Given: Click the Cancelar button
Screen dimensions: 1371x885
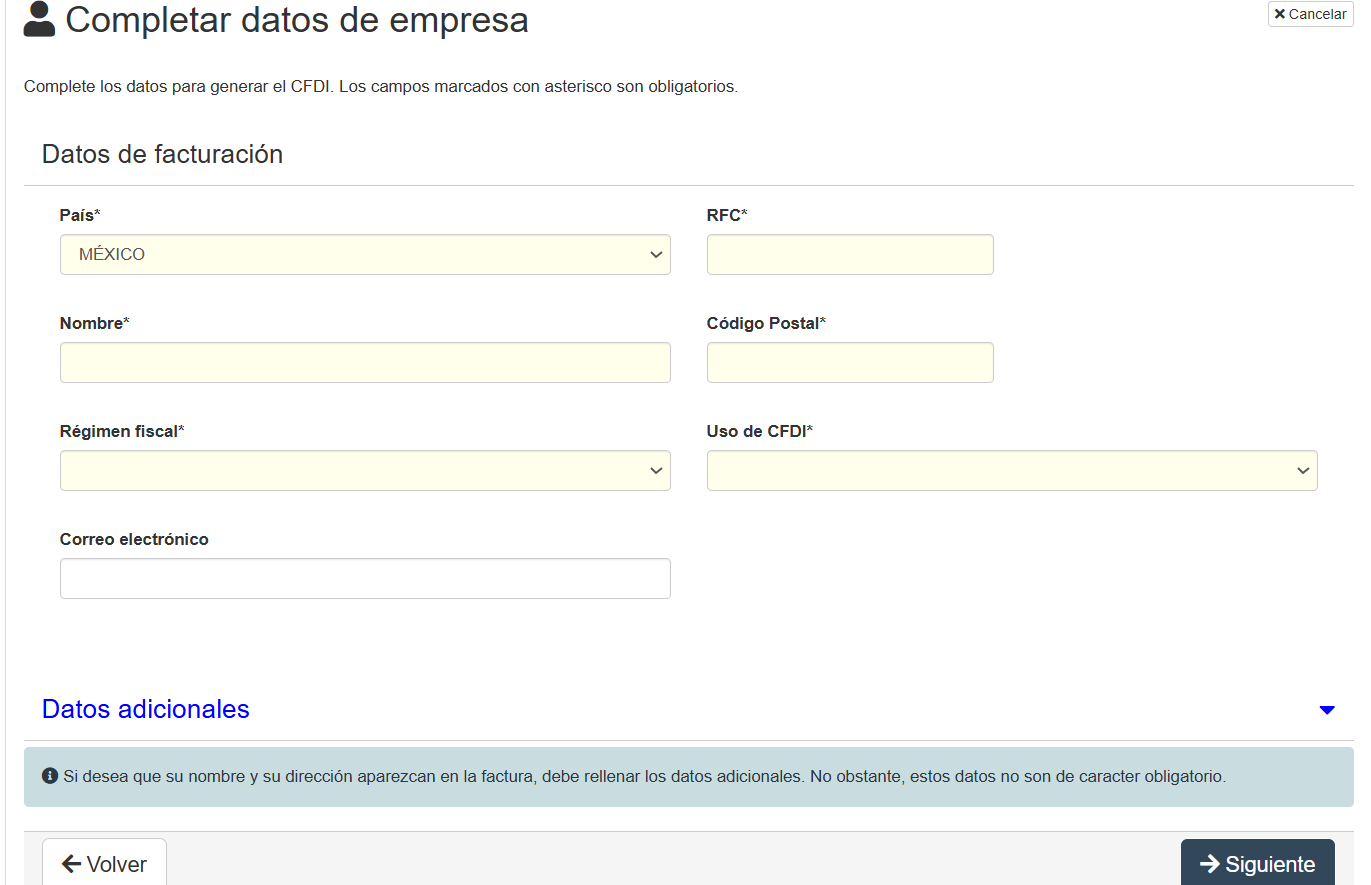Looking at the screenshot, I should tap(1310, 14).
